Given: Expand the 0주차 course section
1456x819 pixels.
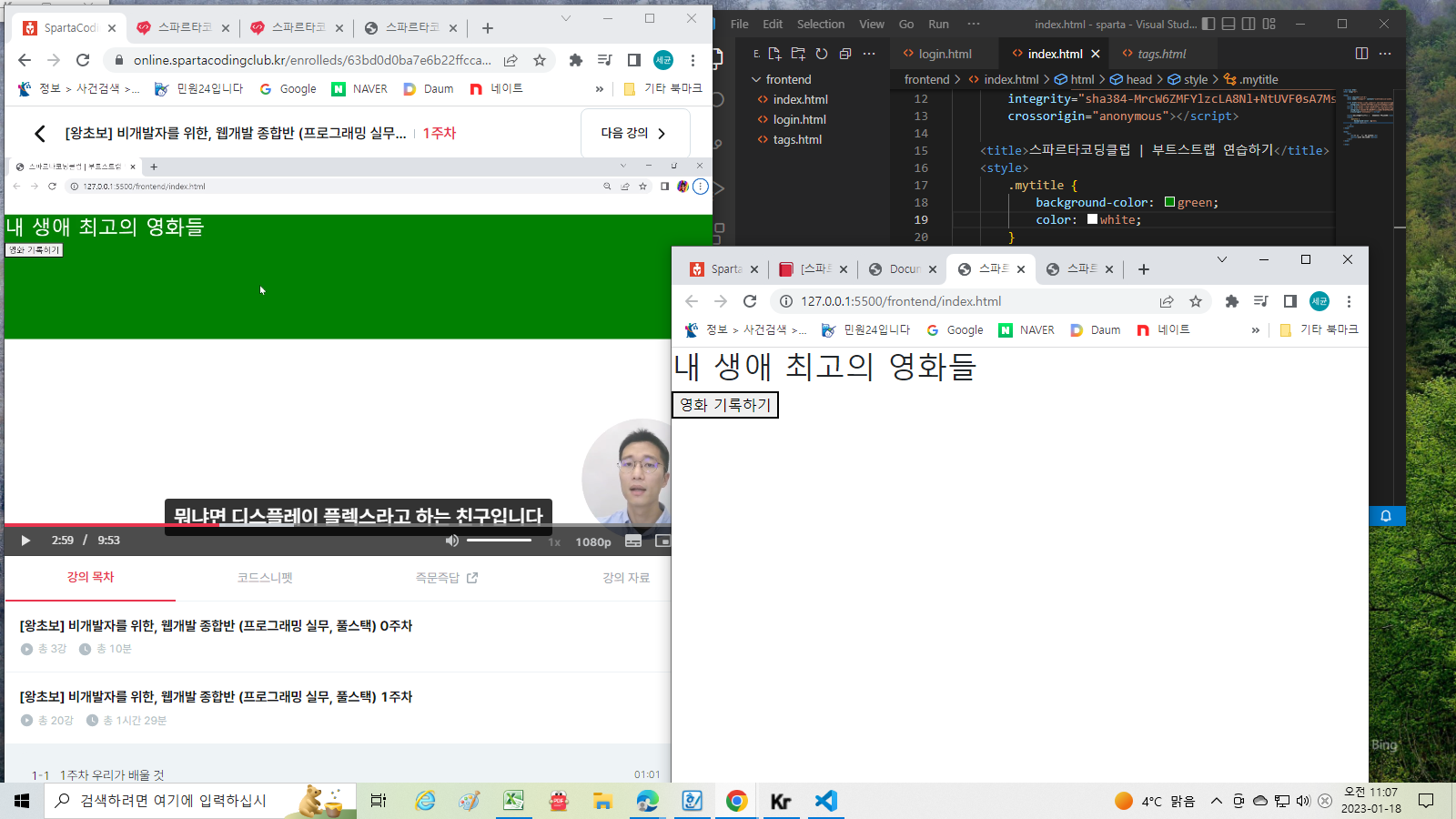Looking at the screenshot, I should click(338, 636).
